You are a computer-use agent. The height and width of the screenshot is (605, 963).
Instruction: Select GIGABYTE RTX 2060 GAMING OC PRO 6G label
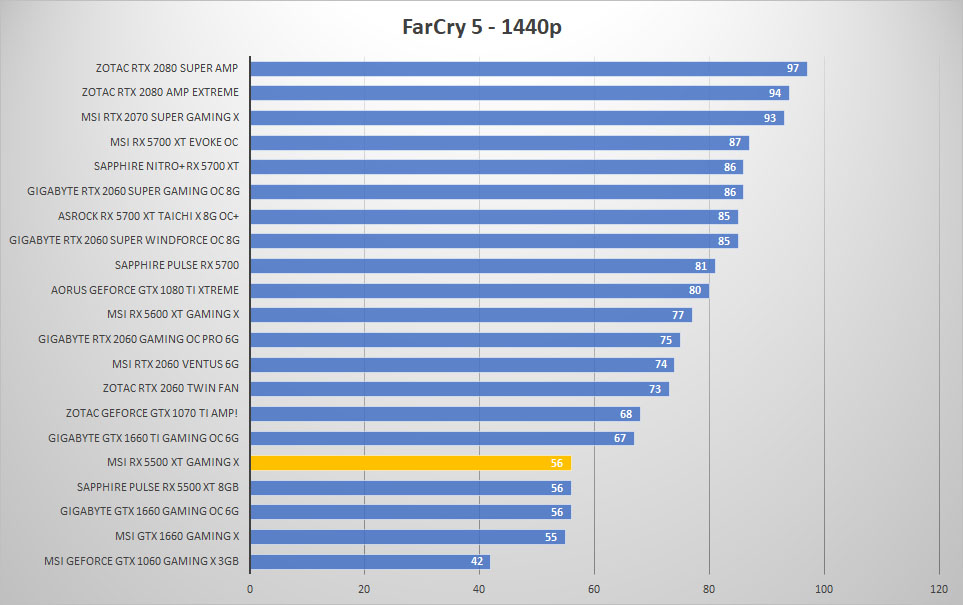point(139,339)
